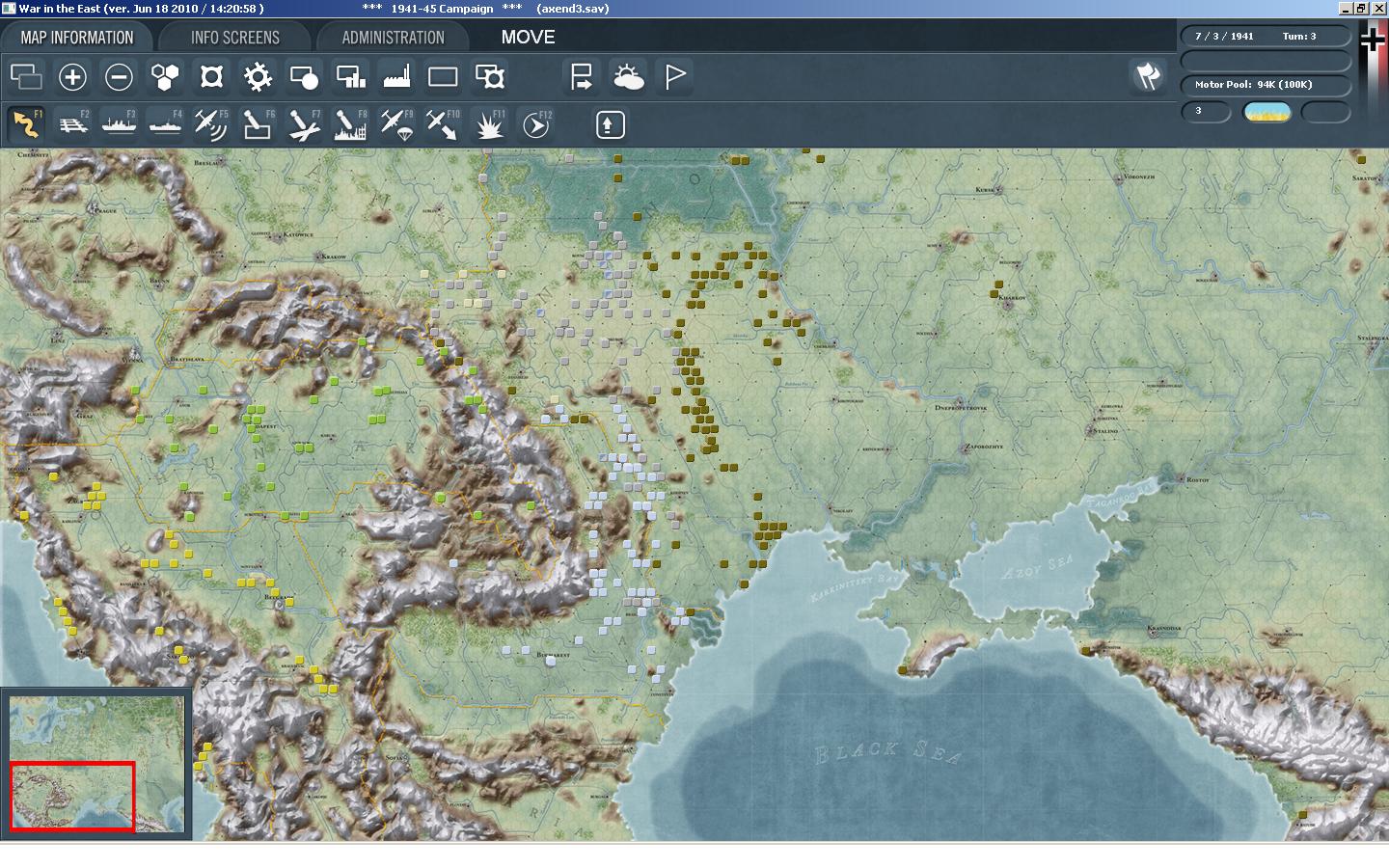1389x868 pixels.
Task: Select the F4 ship mode icon
Action: pyautogui.click(x=165, y=124)
